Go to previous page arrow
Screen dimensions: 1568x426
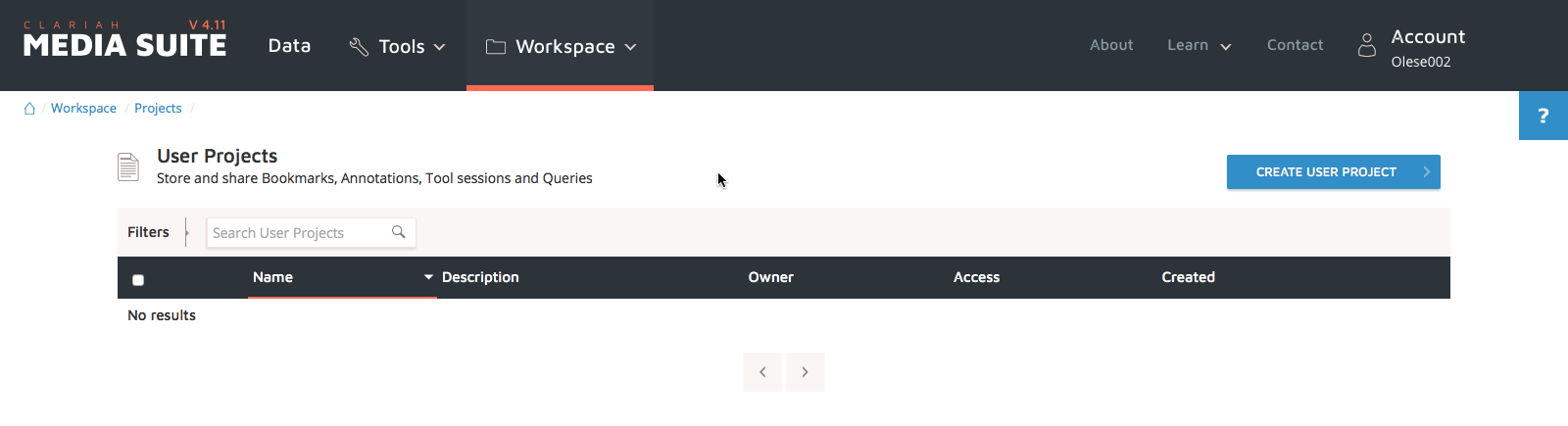762,372
